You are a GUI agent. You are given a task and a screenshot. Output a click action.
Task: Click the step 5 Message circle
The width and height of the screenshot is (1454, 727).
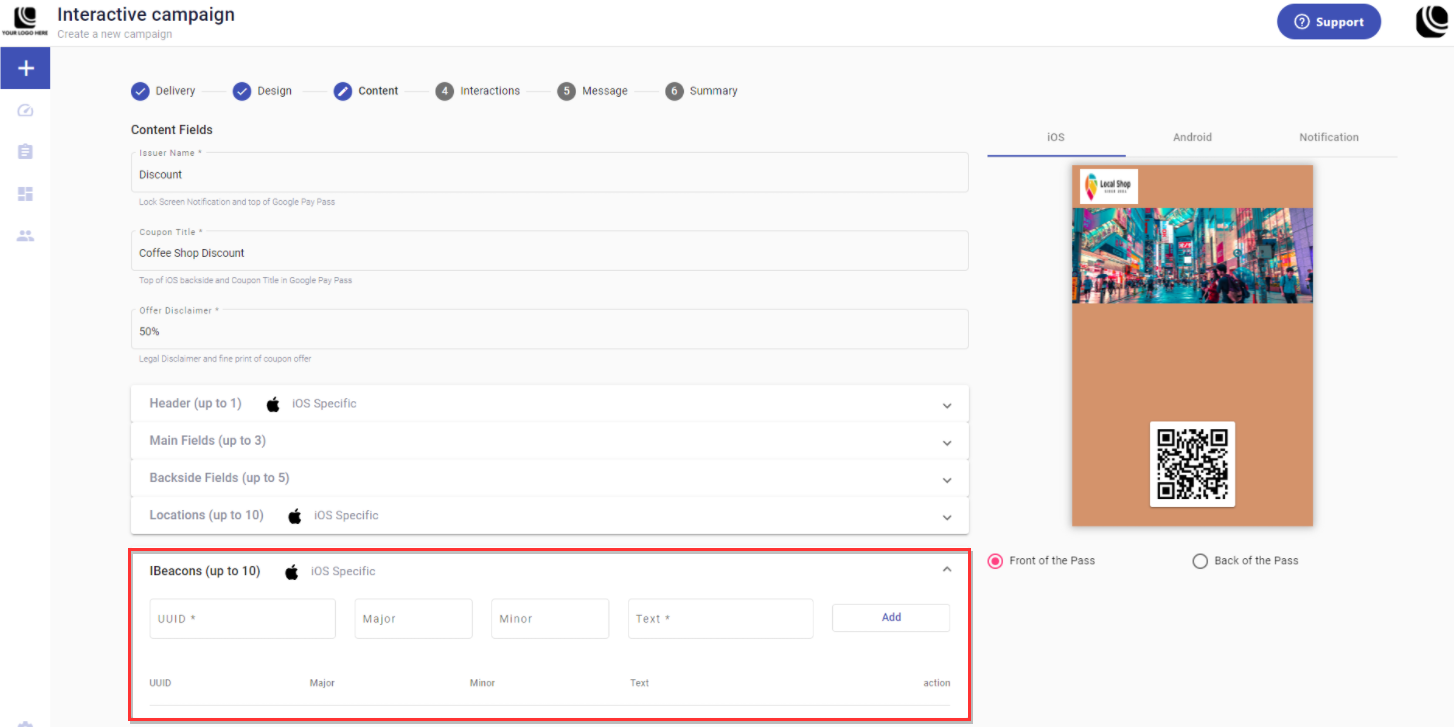coord(567,91)
